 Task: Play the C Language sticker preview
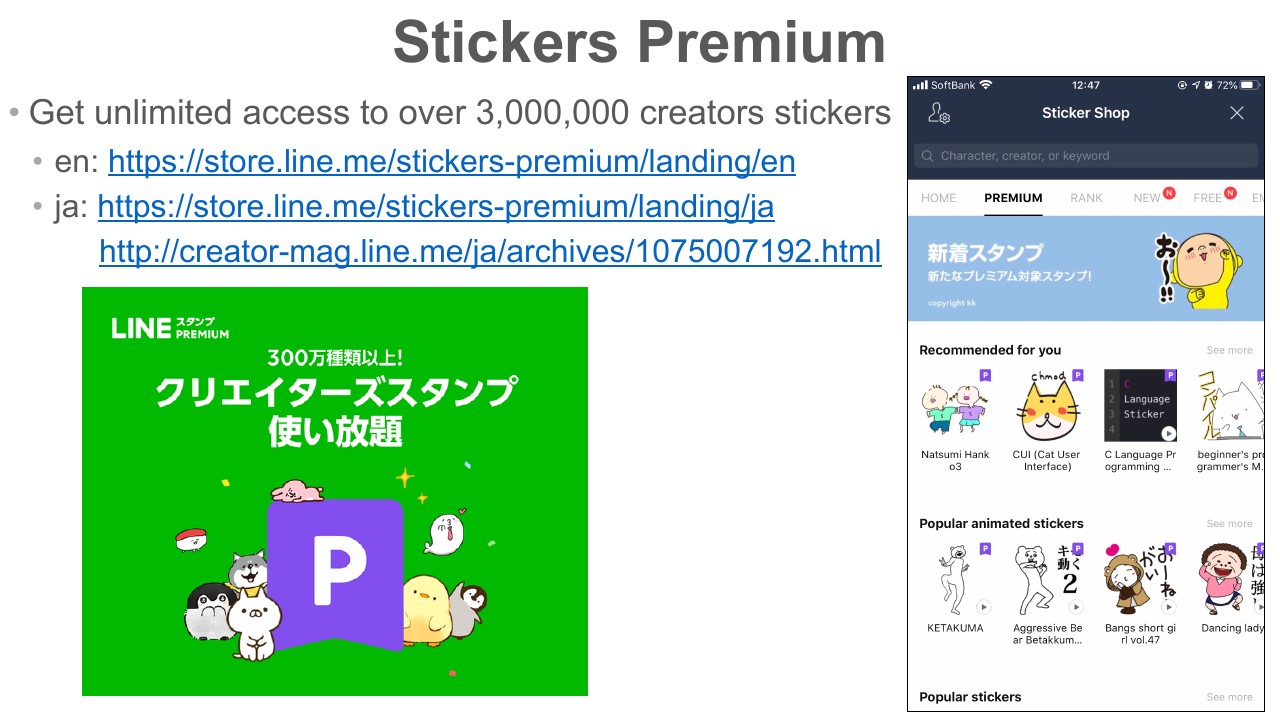click(x=1168, y=433)
